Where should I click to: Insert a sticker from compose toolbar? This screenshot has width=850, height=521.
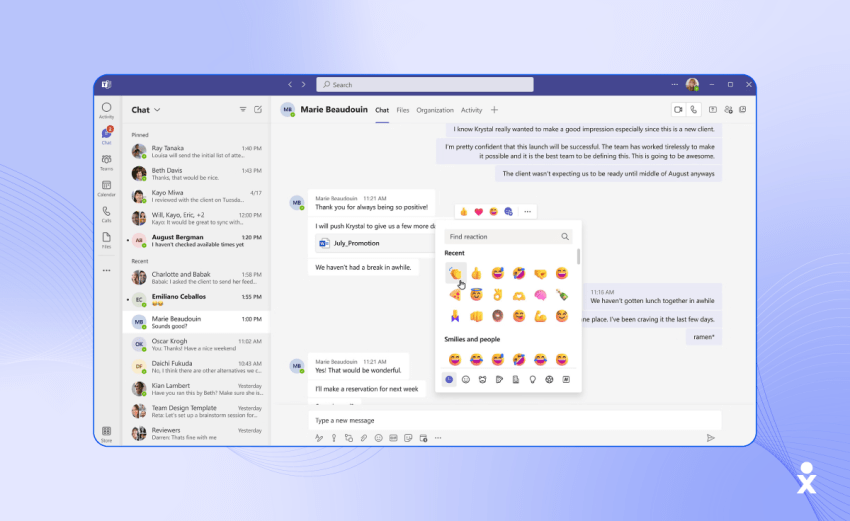(408, 438)
